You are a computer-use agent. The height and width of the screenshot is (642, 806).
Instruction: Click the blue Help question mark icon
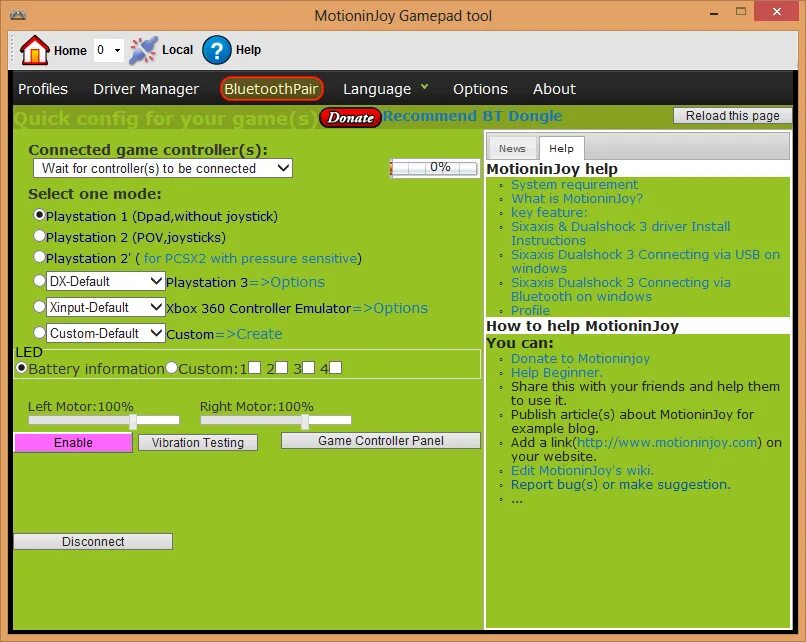pyautogui.click(x=216, y=50)
